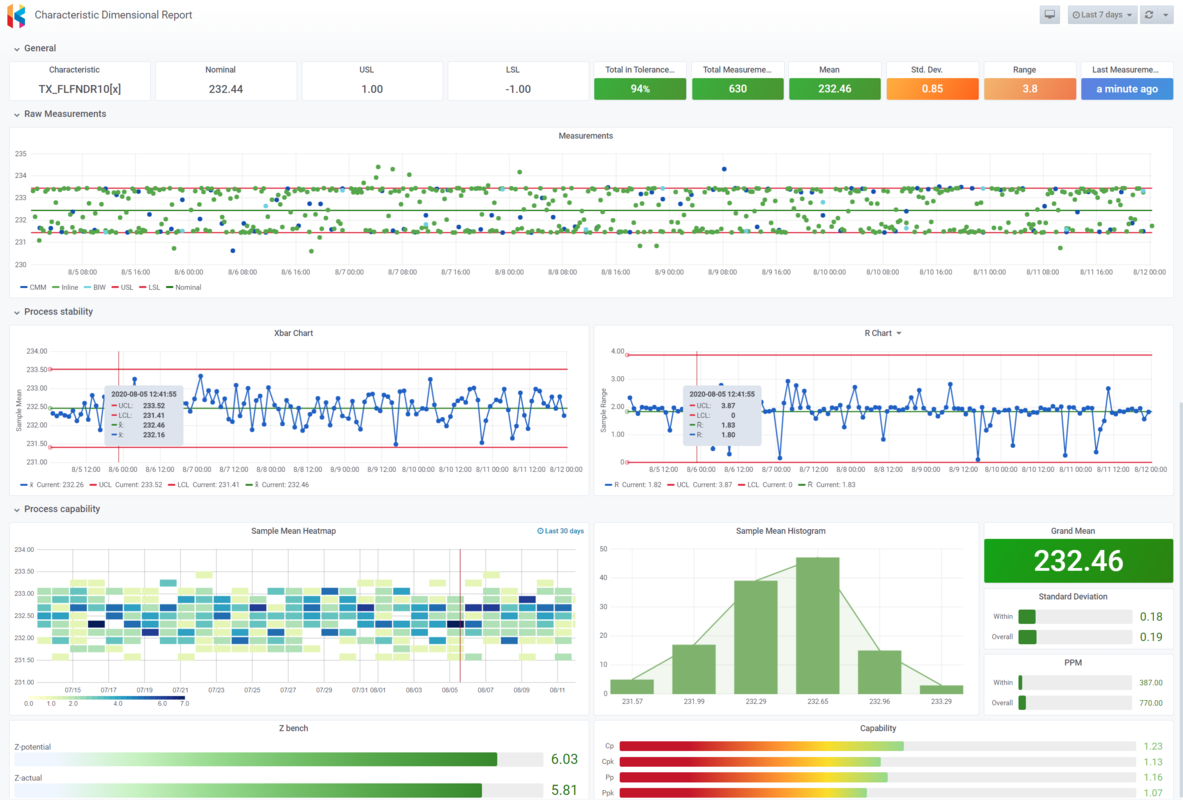Viewport: 1183px width, 800px height.
Task: Click the Process stability row title
Action: tap(58, 312)
